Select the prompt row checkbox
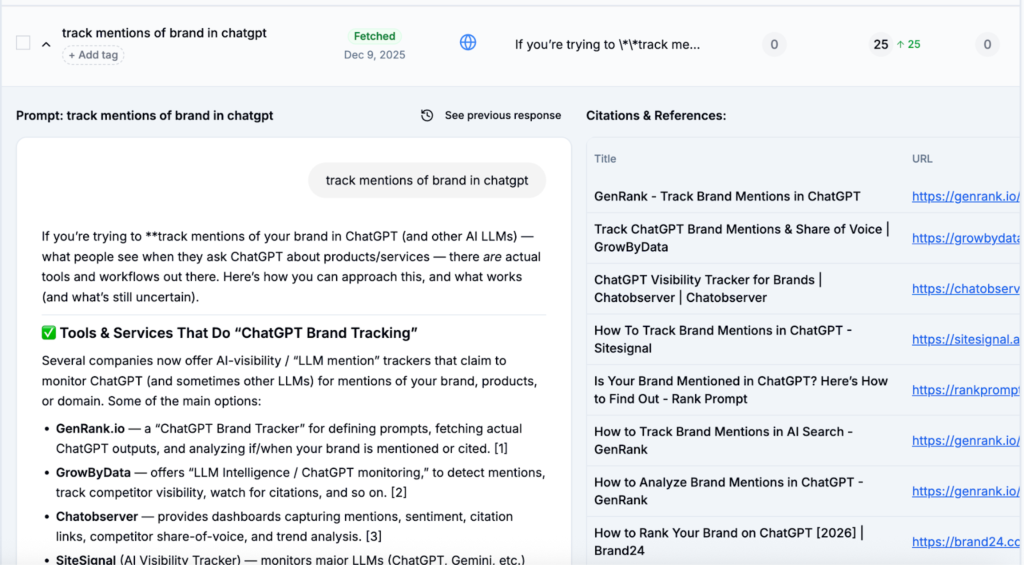This screenshot has width=1024, height=565. (x=23, y=43)
